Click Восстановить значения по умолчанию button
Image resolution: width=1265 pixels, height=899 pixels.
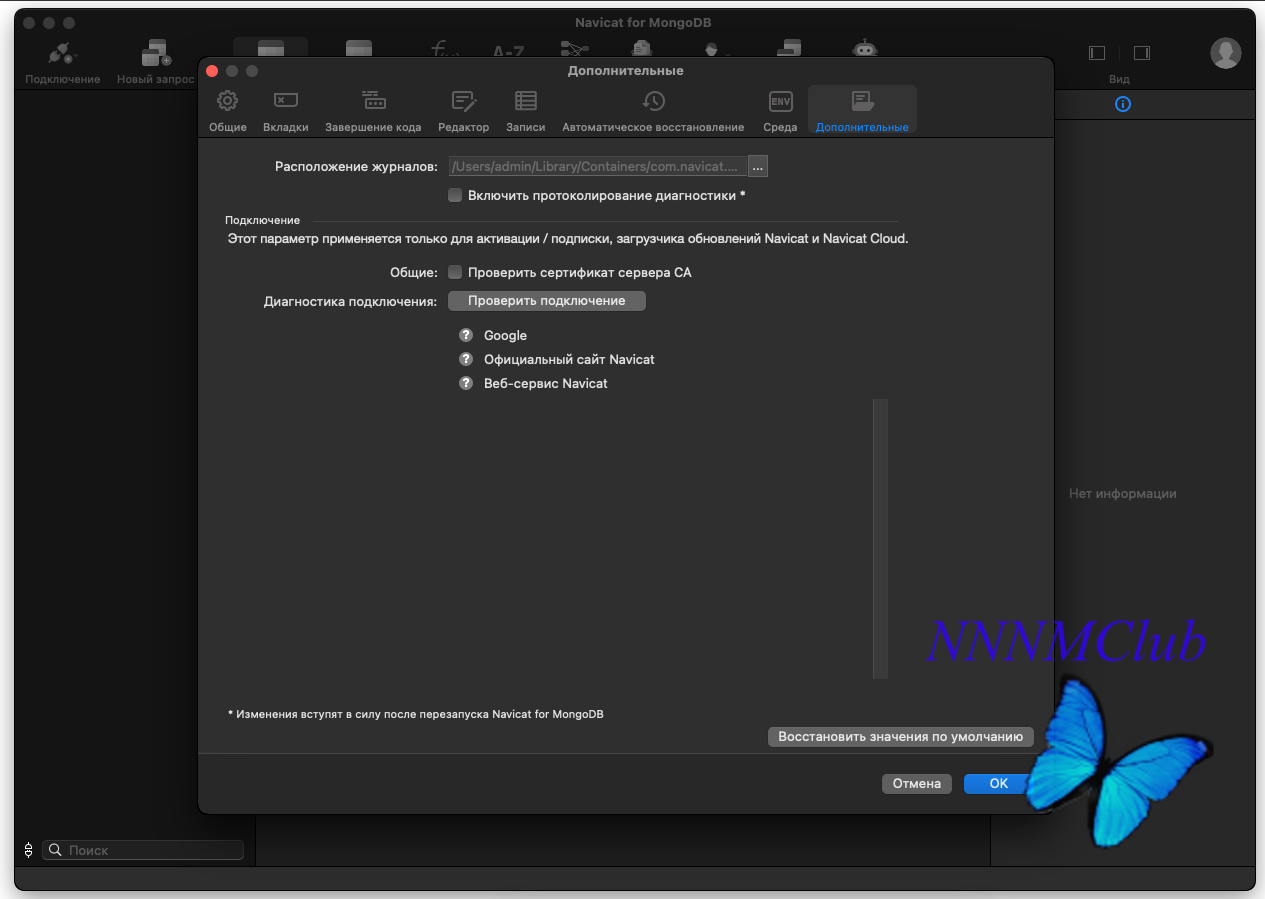pos(900,737)
